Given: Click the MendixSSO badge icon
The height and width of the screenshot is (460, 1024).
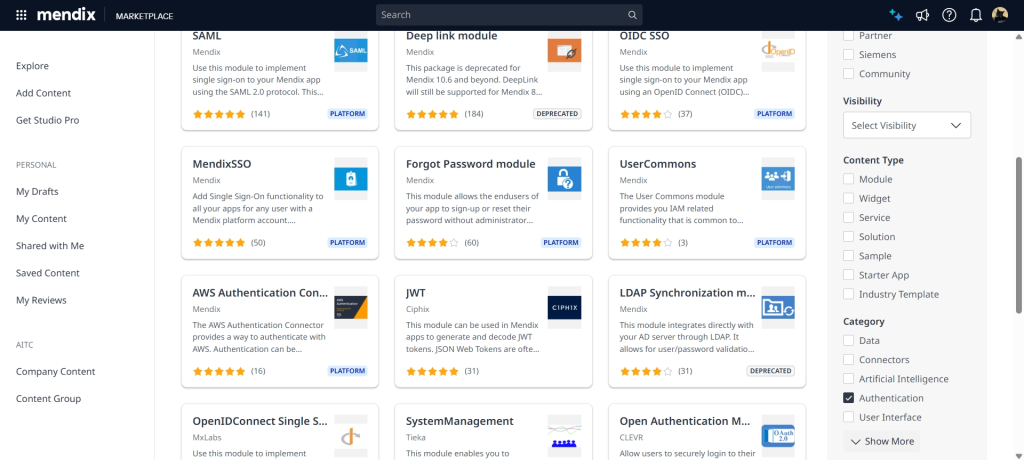Looking at the screenshot, I should (351, 179).
